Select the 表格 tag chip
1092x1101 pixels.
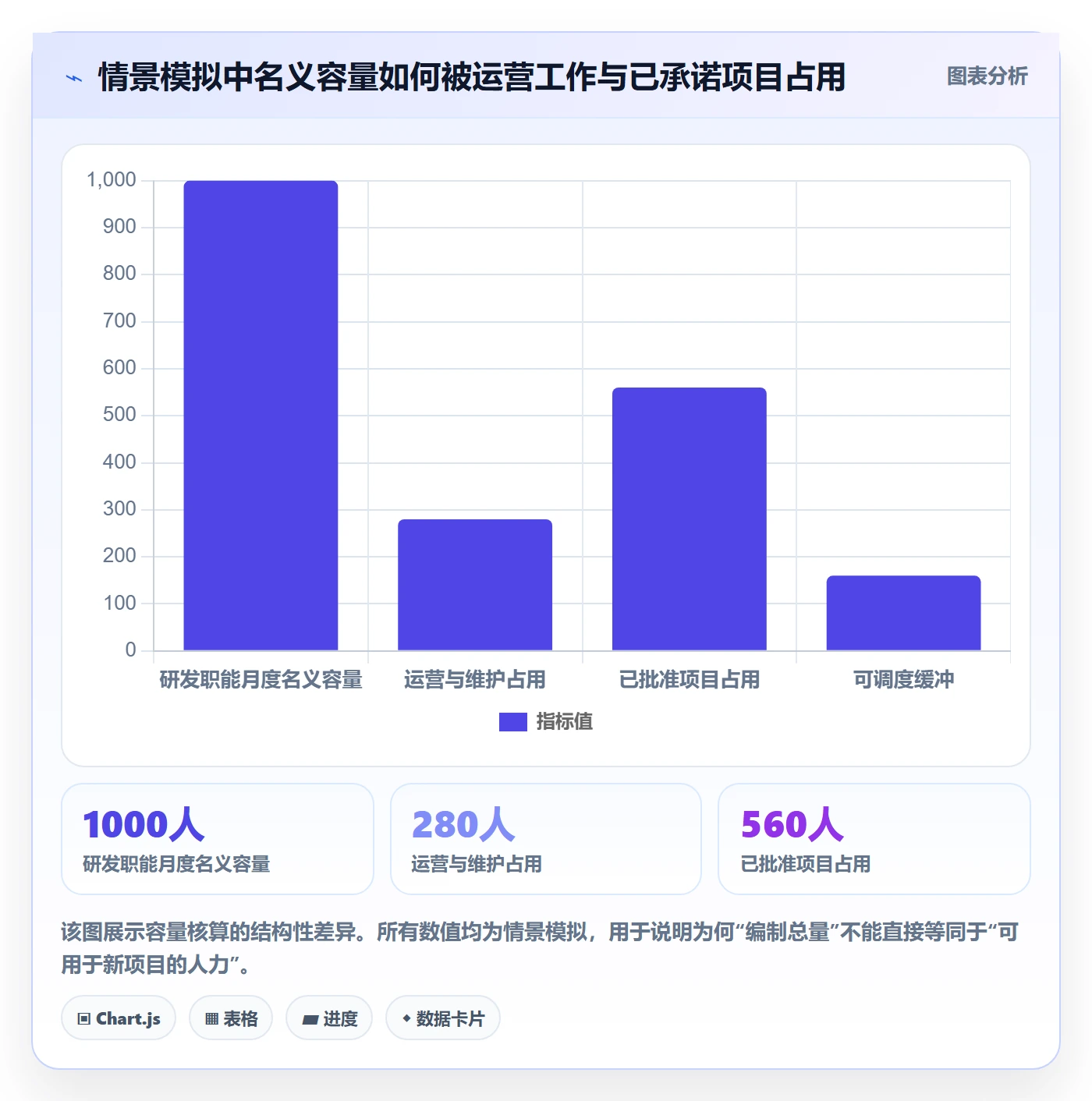(x=231, y=1018)
